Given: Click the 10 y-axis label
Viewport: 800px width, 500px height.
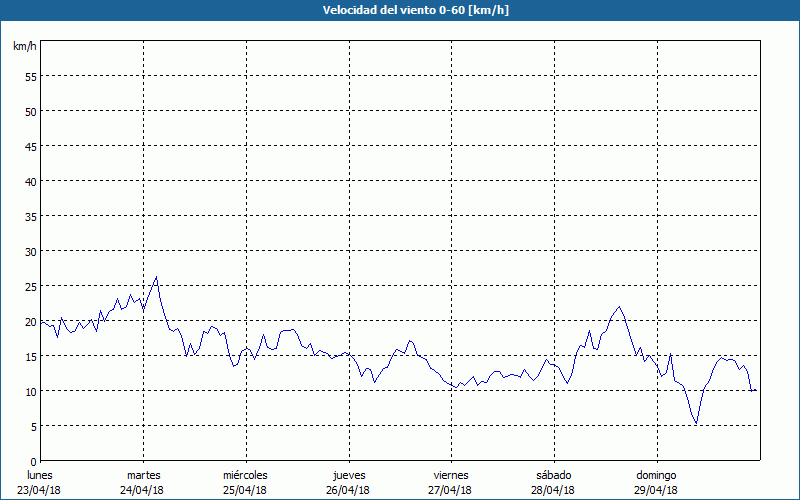Looking at the screenshot, I should pos(30,391).
